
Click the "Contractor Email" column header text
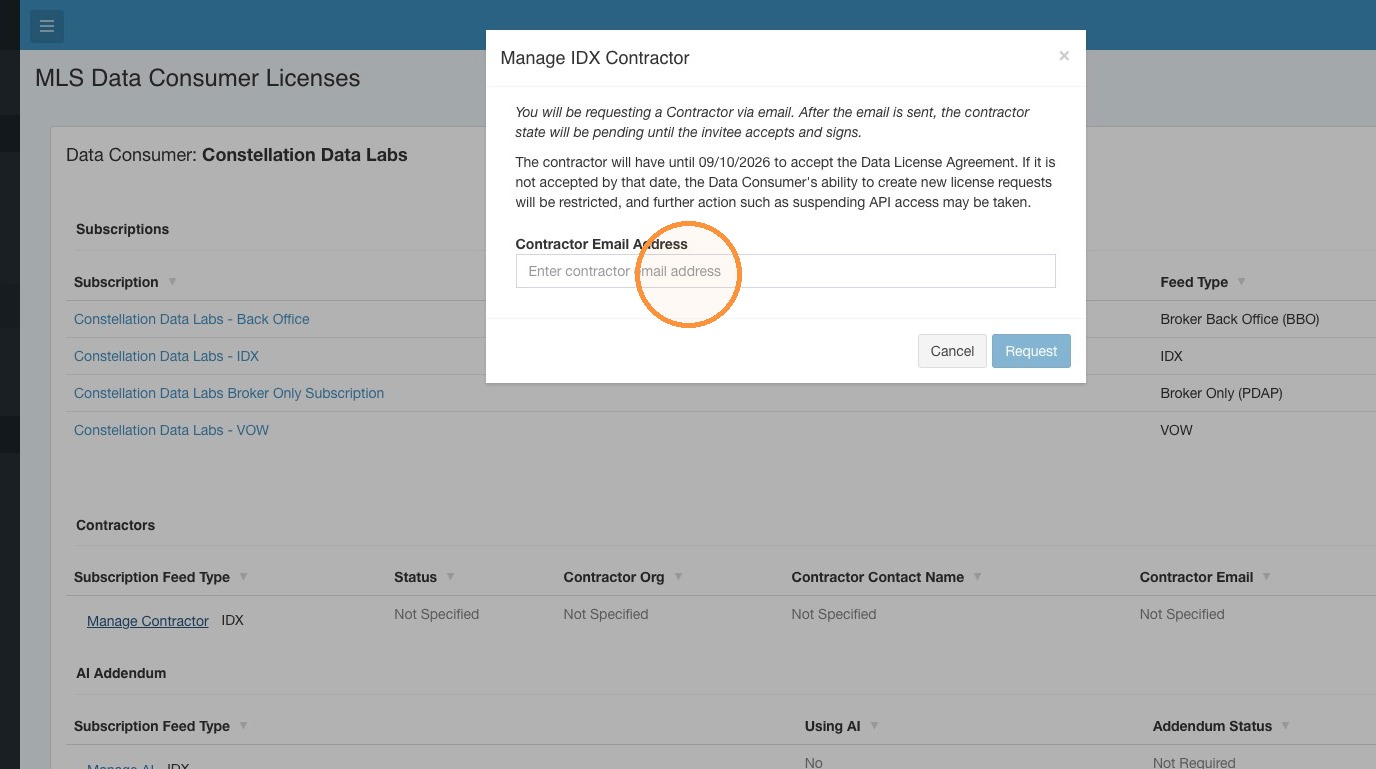(x=1196, y=577)
